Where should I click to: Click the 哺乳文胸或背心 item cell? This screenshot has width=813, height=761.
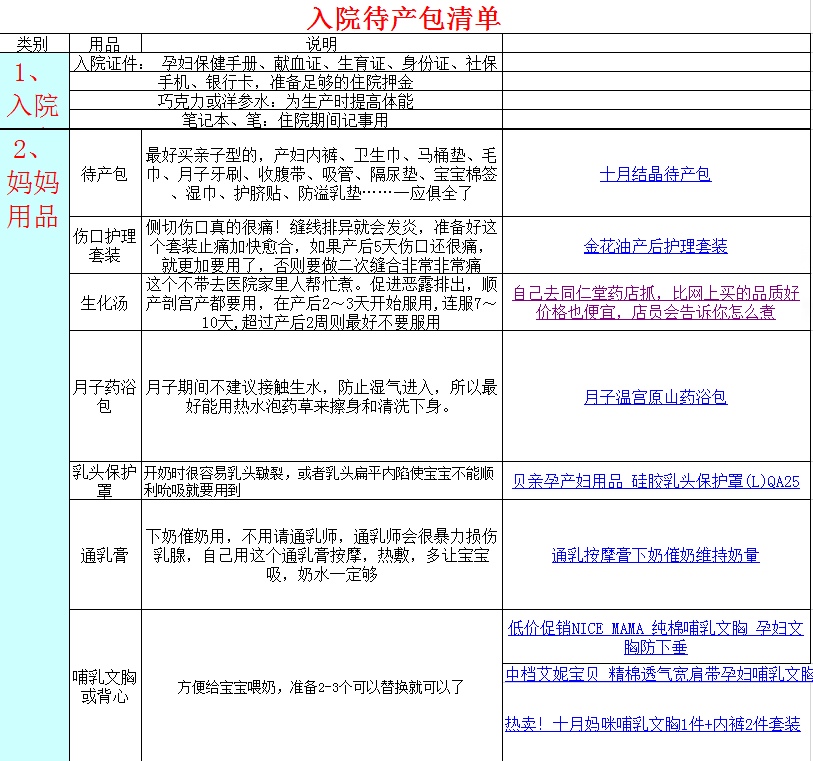(x=105, y=686)
